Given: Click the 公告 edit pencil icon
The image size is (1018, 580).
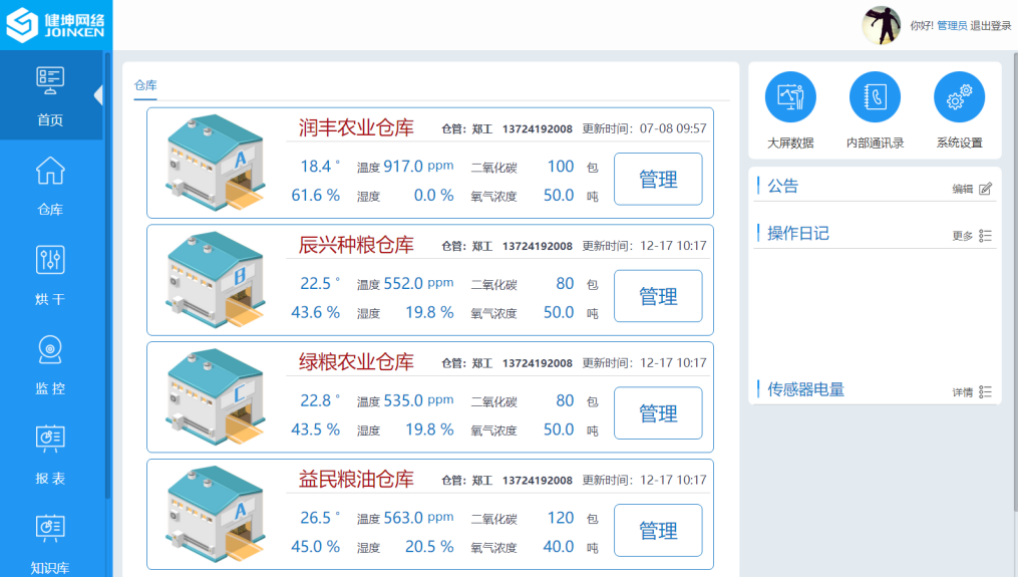Looking at the screenshot, I should click(x=985, y=188).
